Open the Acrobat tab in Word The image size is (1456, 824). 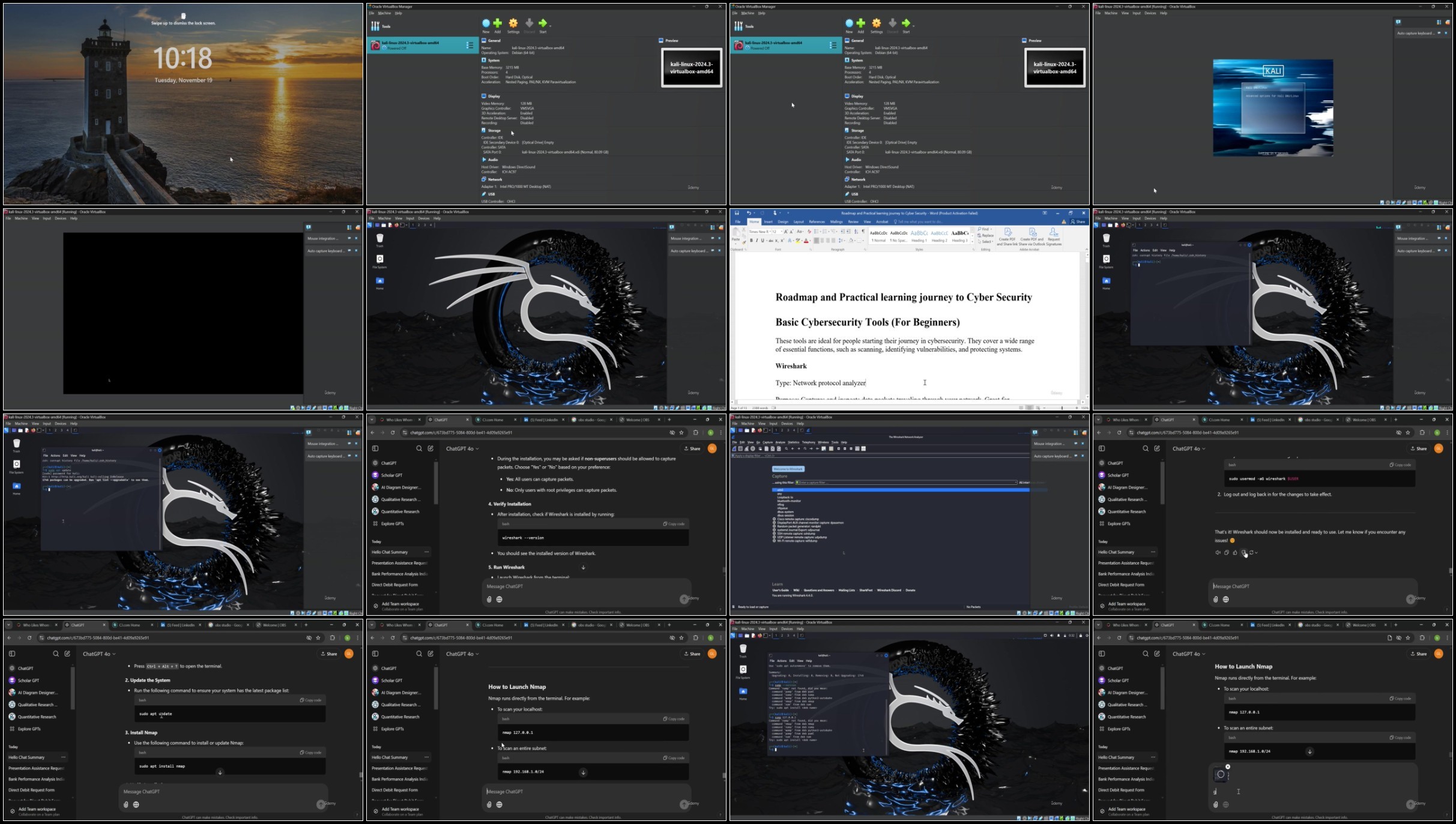[882, 221]
